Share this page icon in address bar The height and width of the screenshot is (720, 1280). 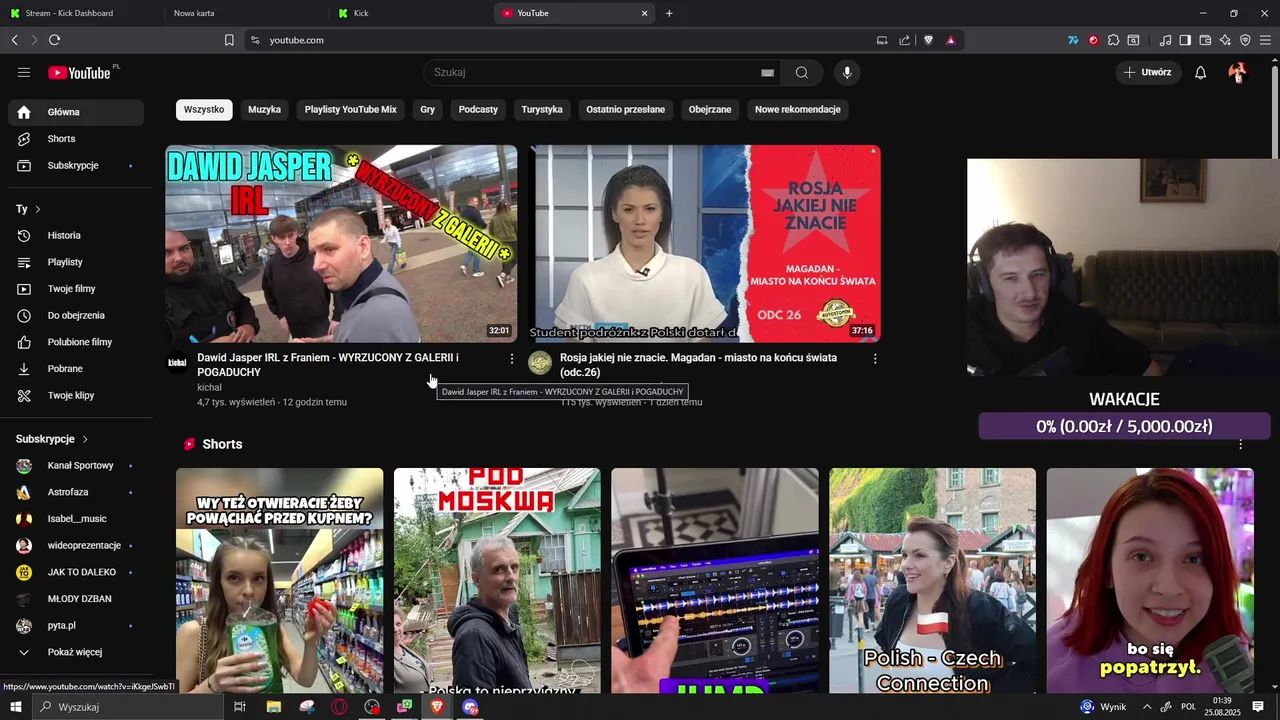904,40
